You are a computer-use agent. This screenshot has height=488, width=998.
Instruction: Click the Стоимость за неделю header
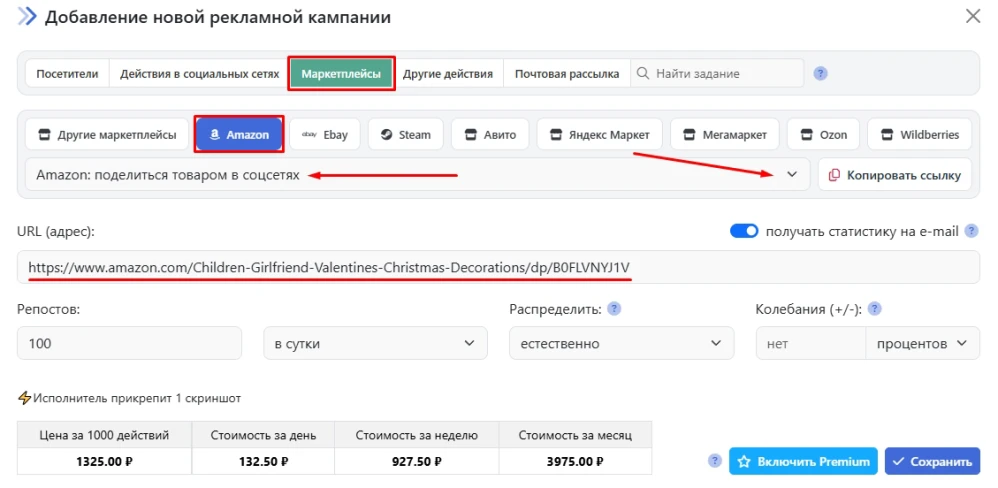[417, 436]
